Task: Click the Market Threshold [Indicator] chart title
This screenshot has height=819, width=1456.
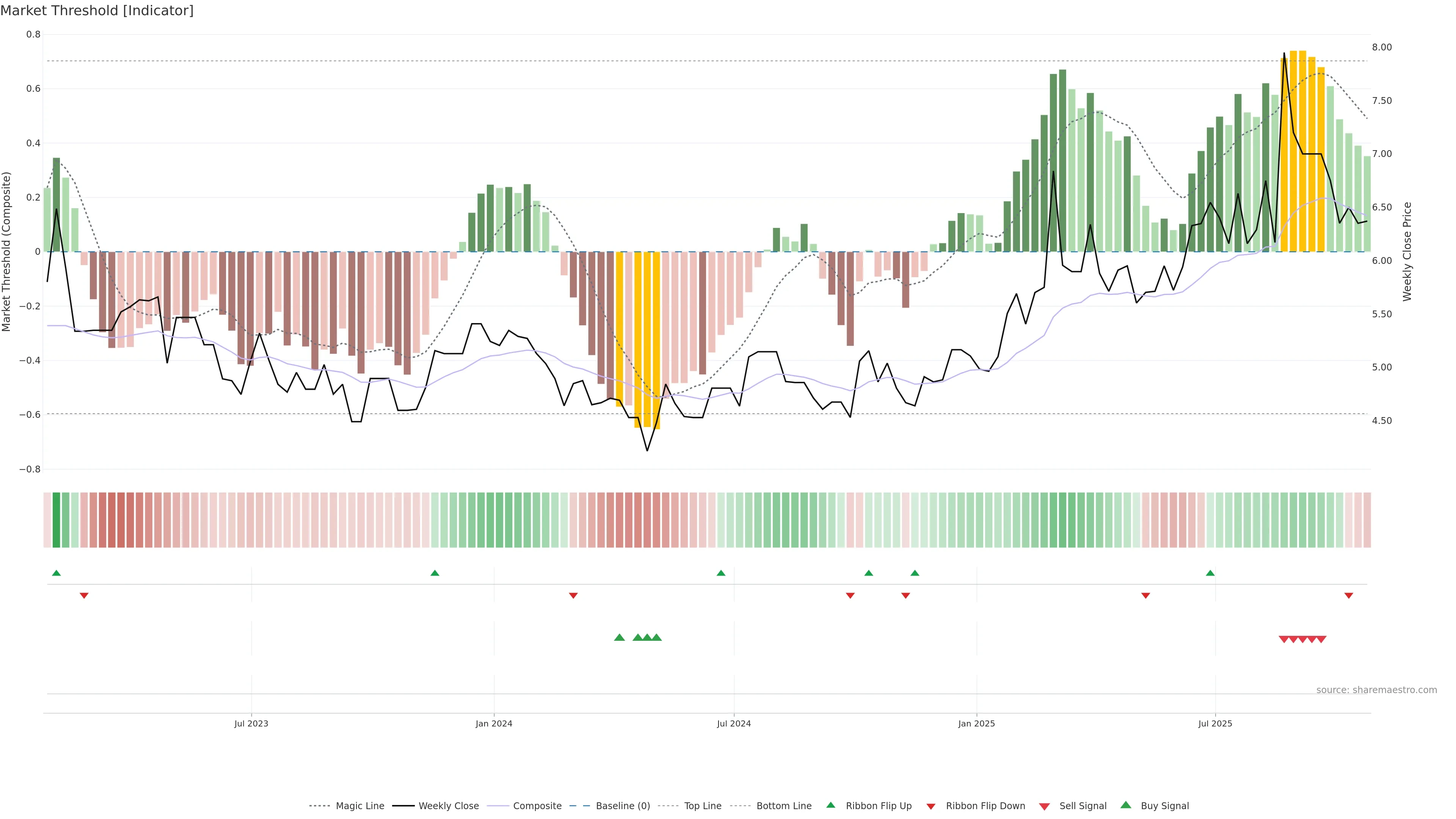Action: coord(97,11)
